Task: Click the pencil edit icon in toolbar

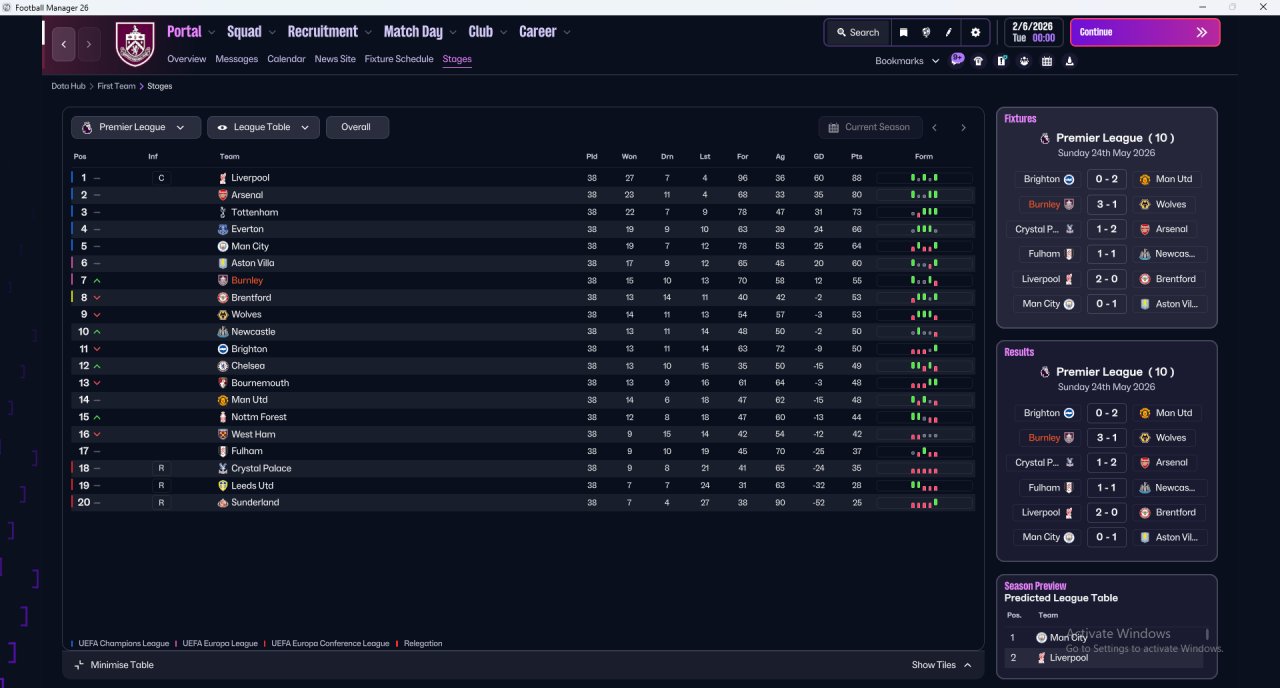Action: (948, 32)
